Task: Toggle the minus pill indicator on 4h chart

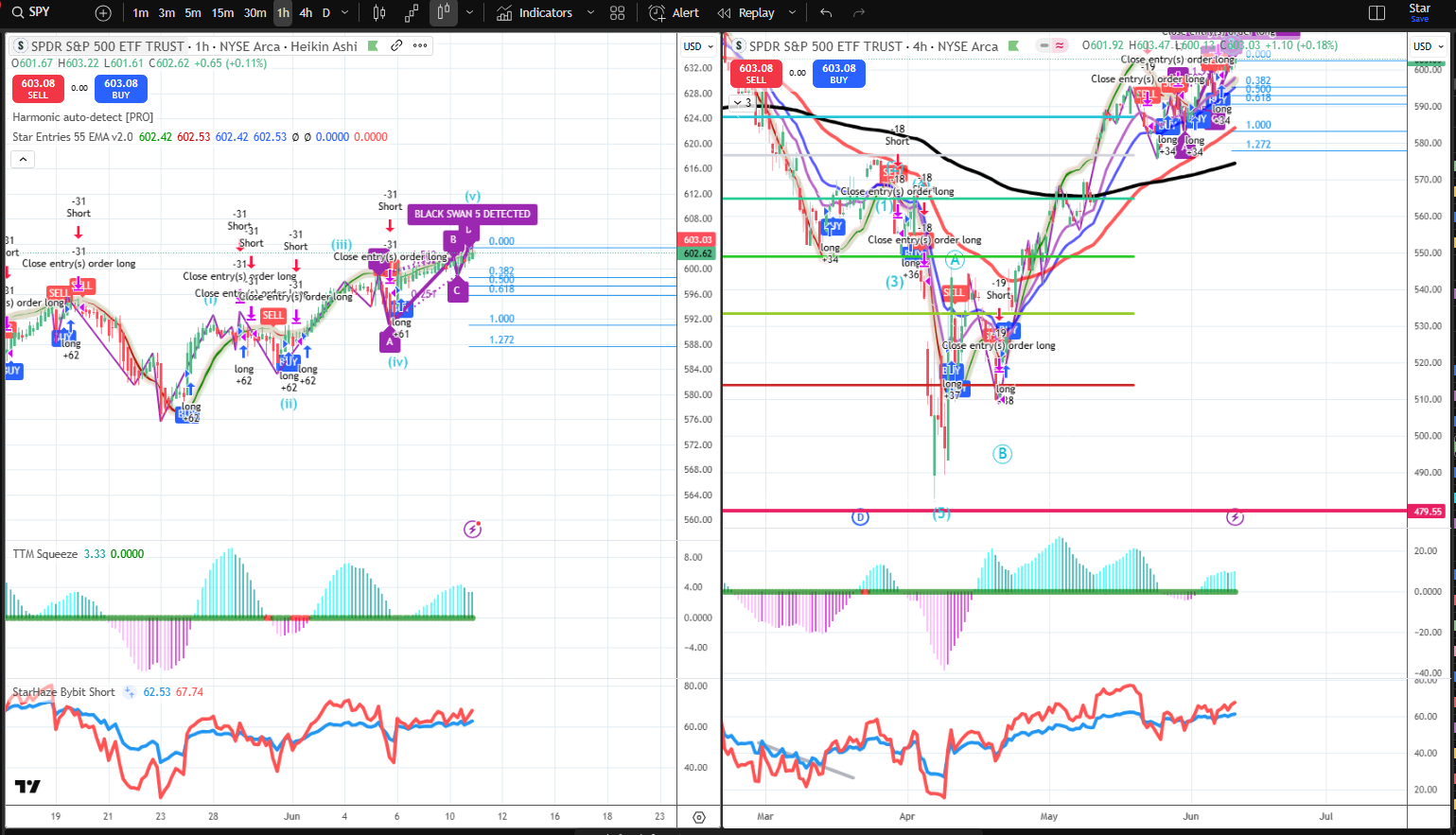Action: [x=1044, y=45]
